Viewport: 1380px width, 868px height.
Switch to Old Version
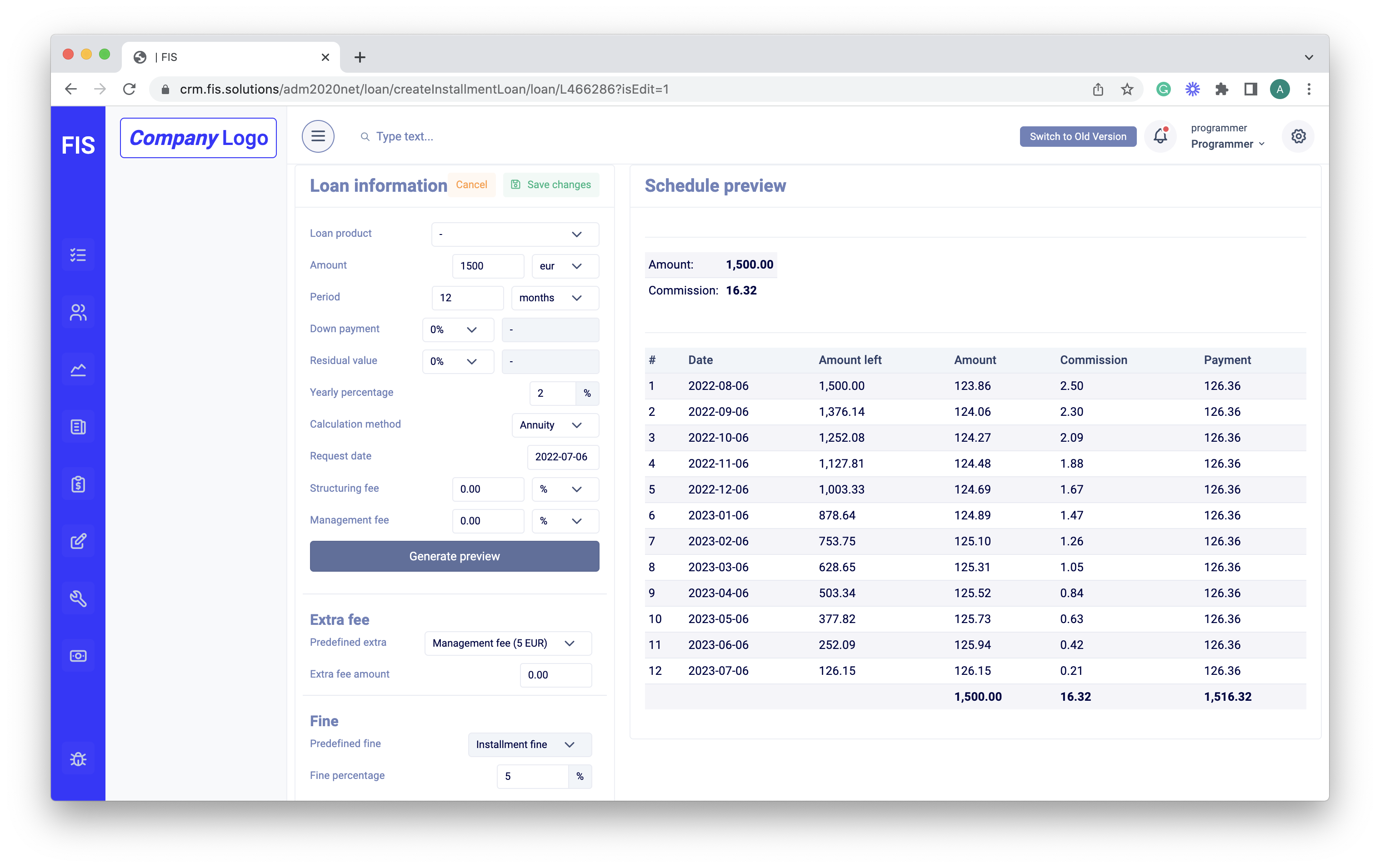tap(1077, 136)
